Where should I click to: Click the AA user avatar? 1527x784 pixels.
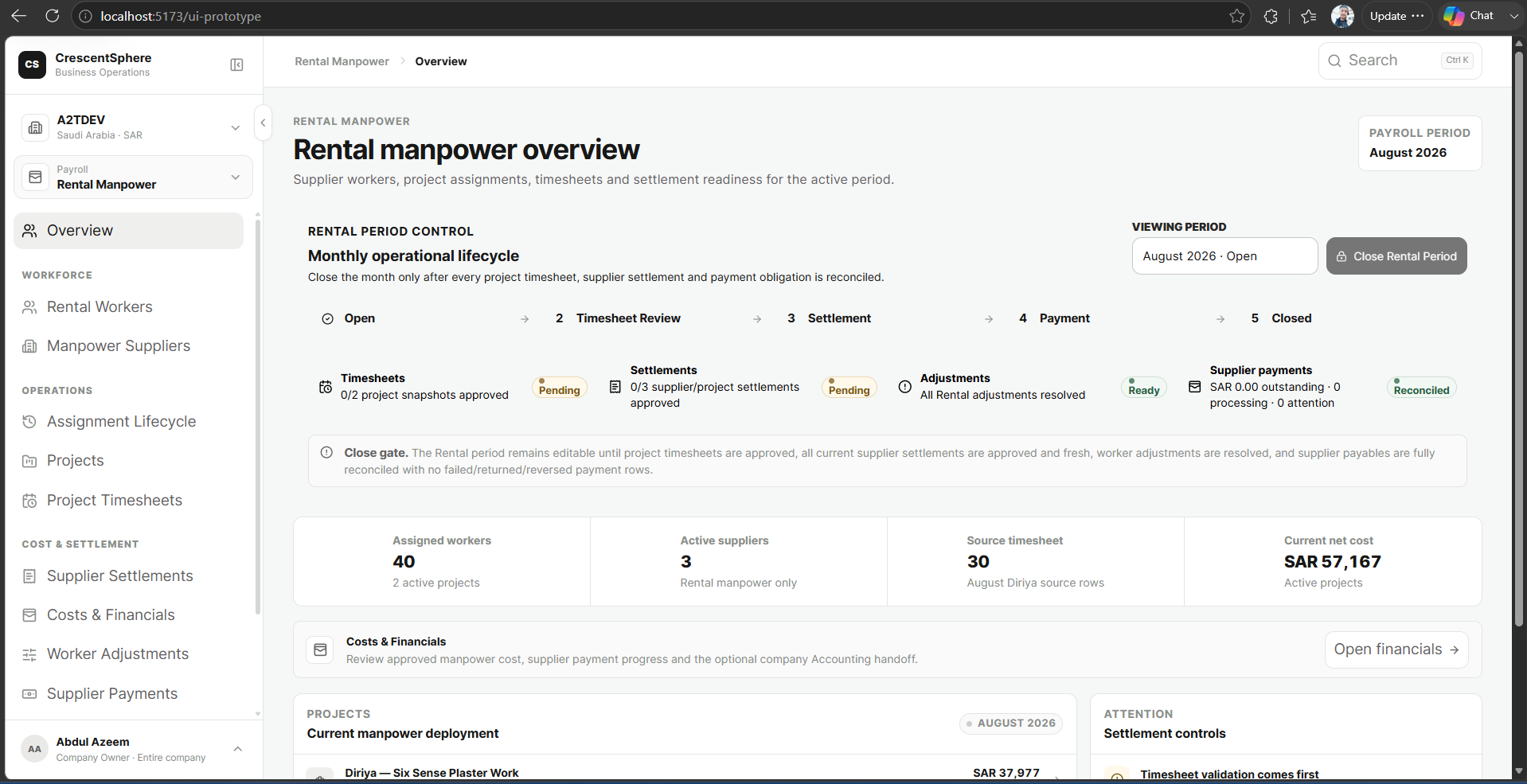[35, 749]
